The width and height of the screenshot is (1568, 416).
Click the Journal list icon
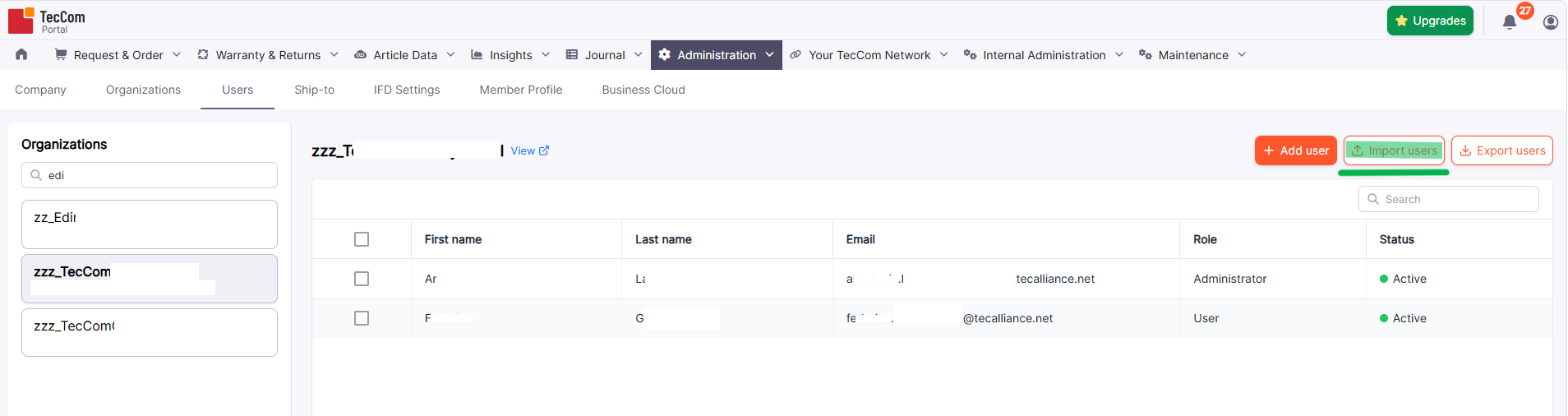tap(572, 54)
